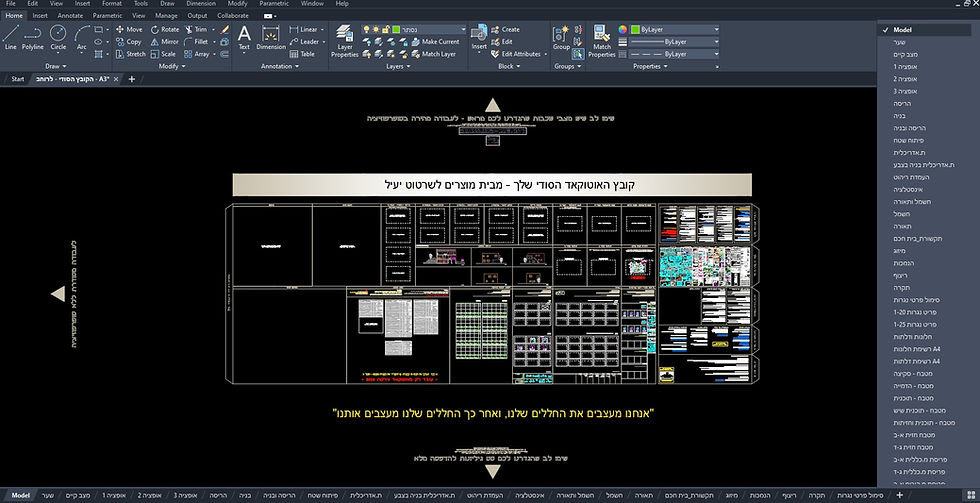
Task: Click Edit Attributes button
Action: coord(516,54)
